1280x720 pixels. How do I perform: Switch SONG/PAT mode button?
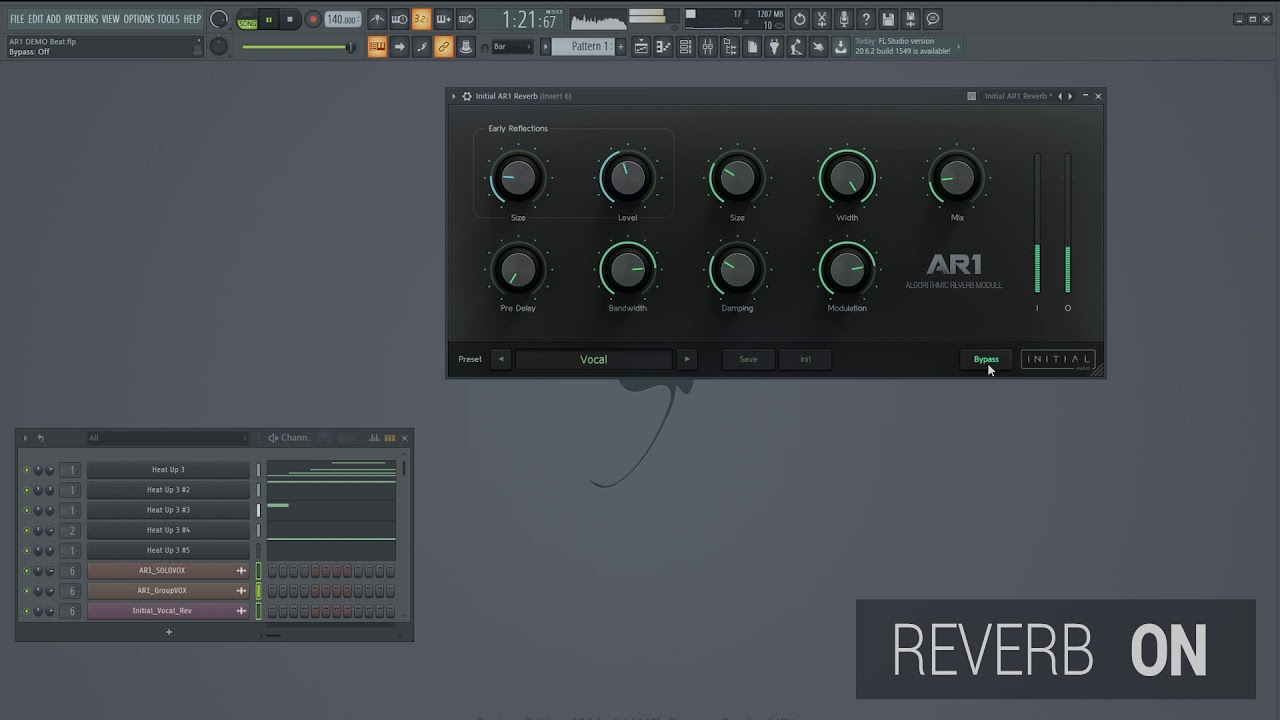coord(247,19)
